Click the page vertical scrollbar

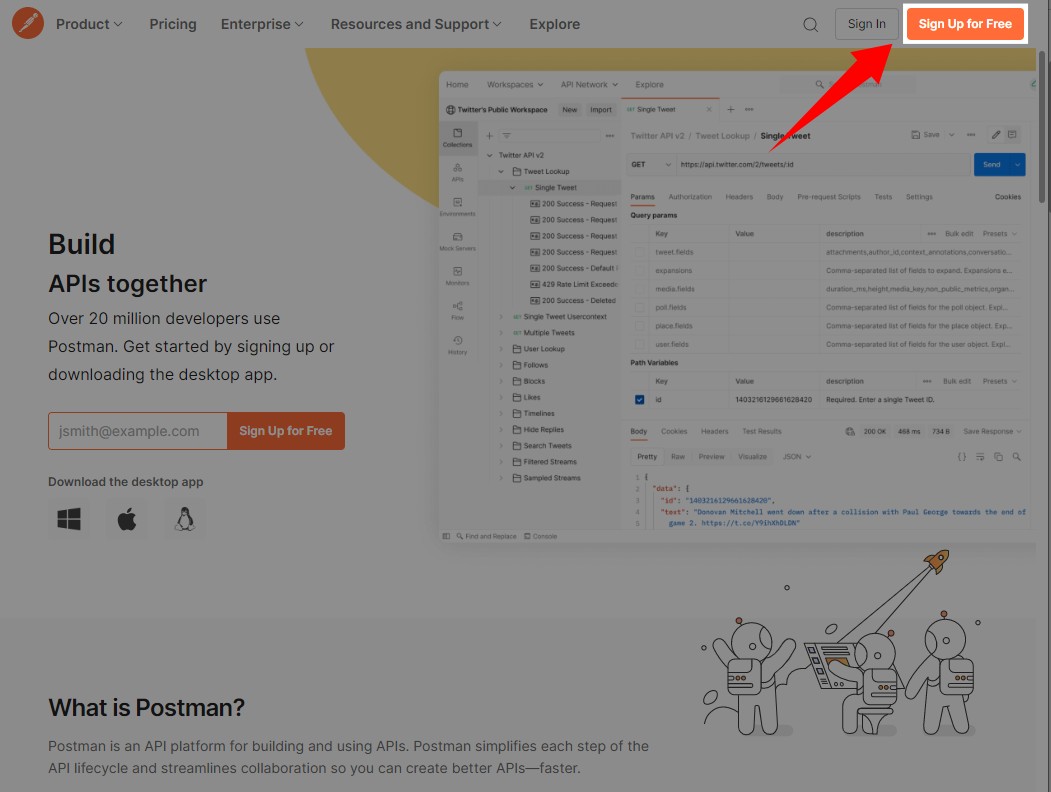click(x=1041, y=127)
